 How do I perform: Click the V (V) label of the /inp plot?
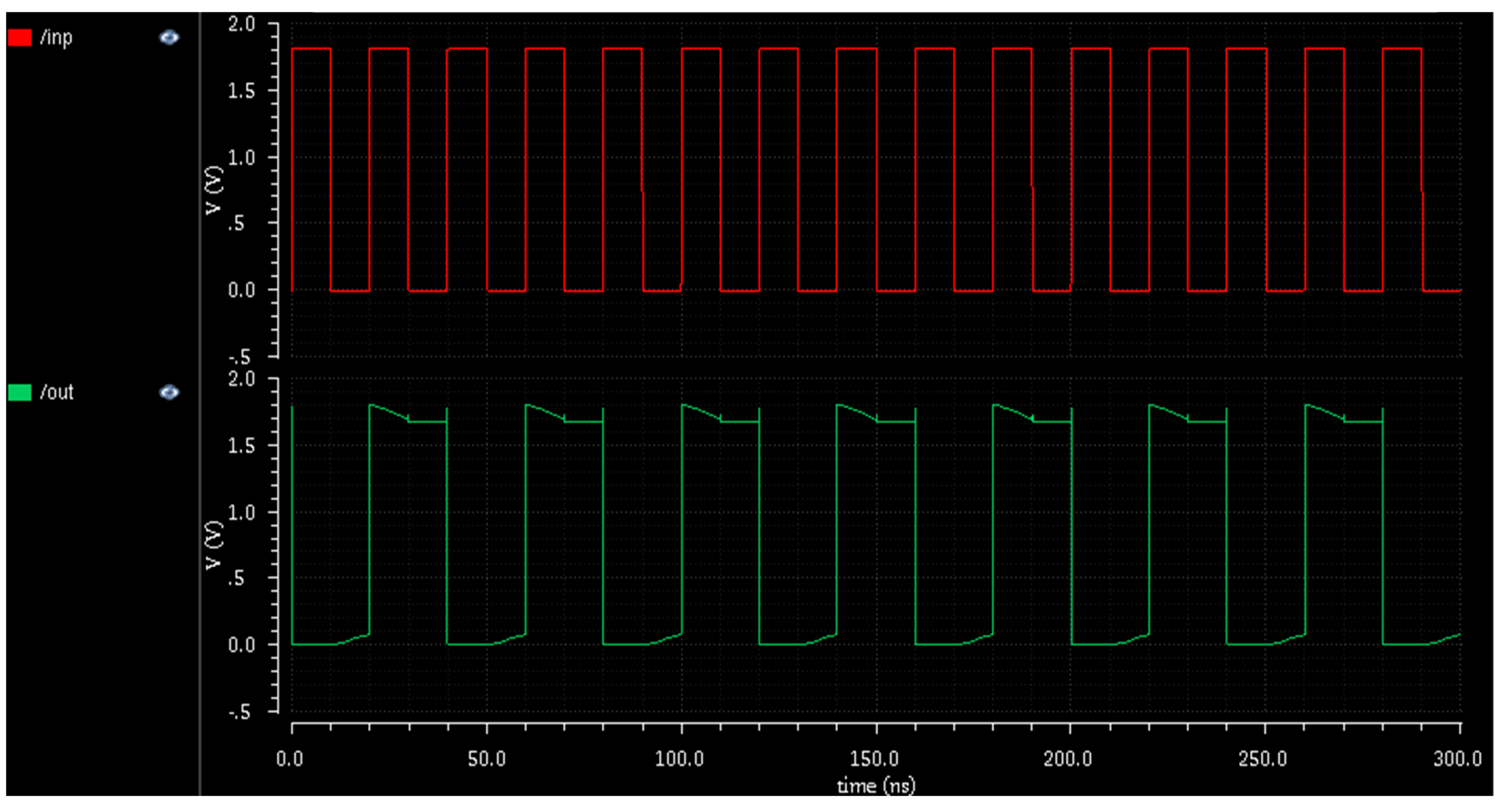pos(214,190)
